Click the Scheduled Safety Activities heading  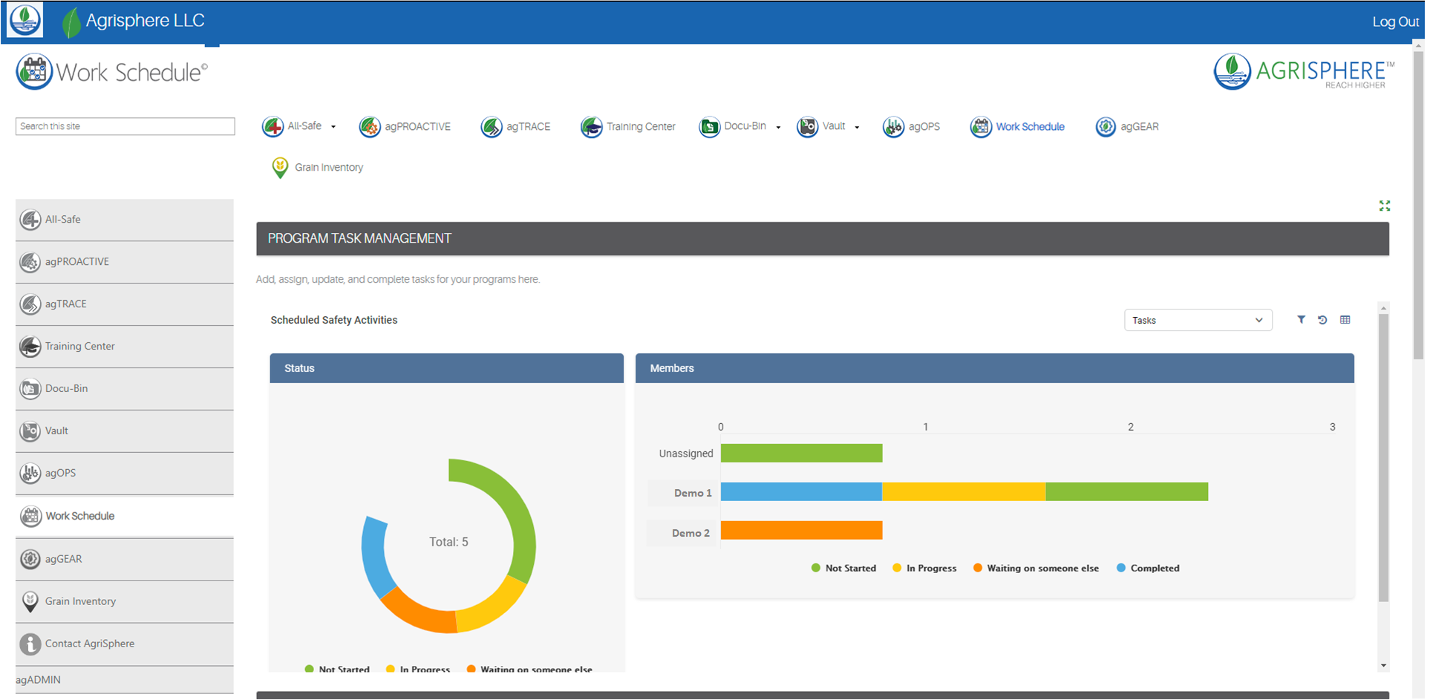(x=334, y=320)
